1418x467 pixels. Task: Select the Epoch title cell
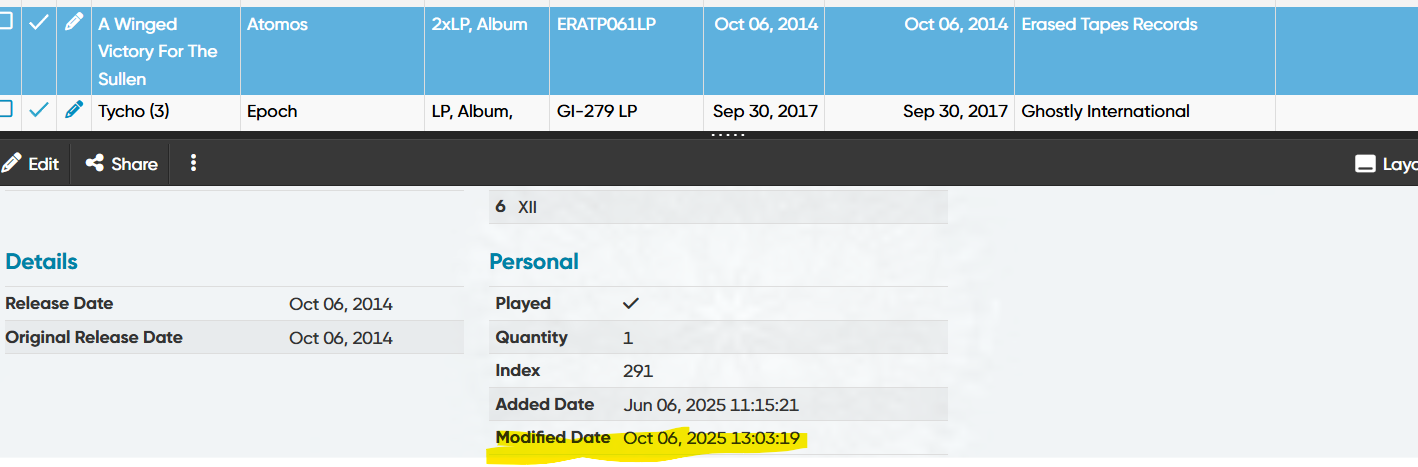pos(272,111)
